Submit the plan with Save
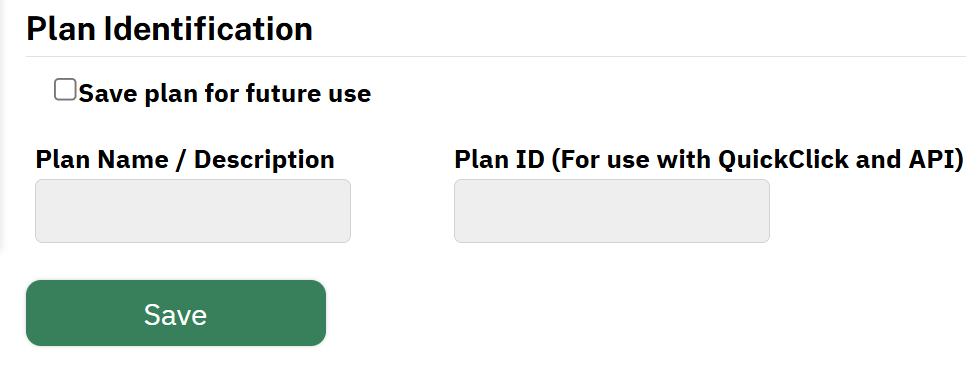 (176, 313)
